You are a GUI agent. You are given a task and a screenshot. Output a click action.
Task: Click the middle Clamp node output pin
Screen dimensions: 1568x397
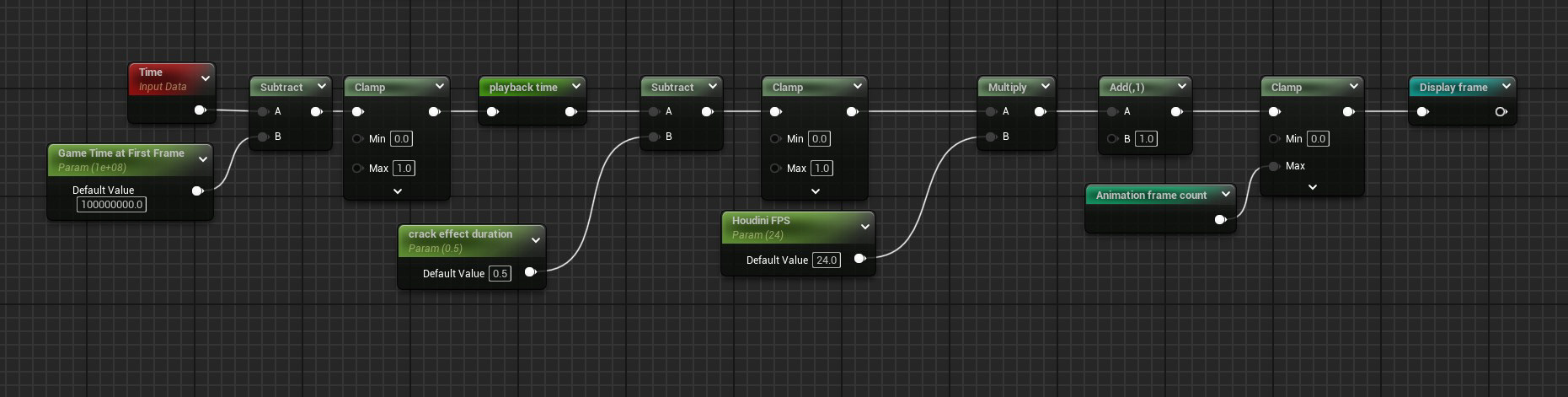pos(852,111)
